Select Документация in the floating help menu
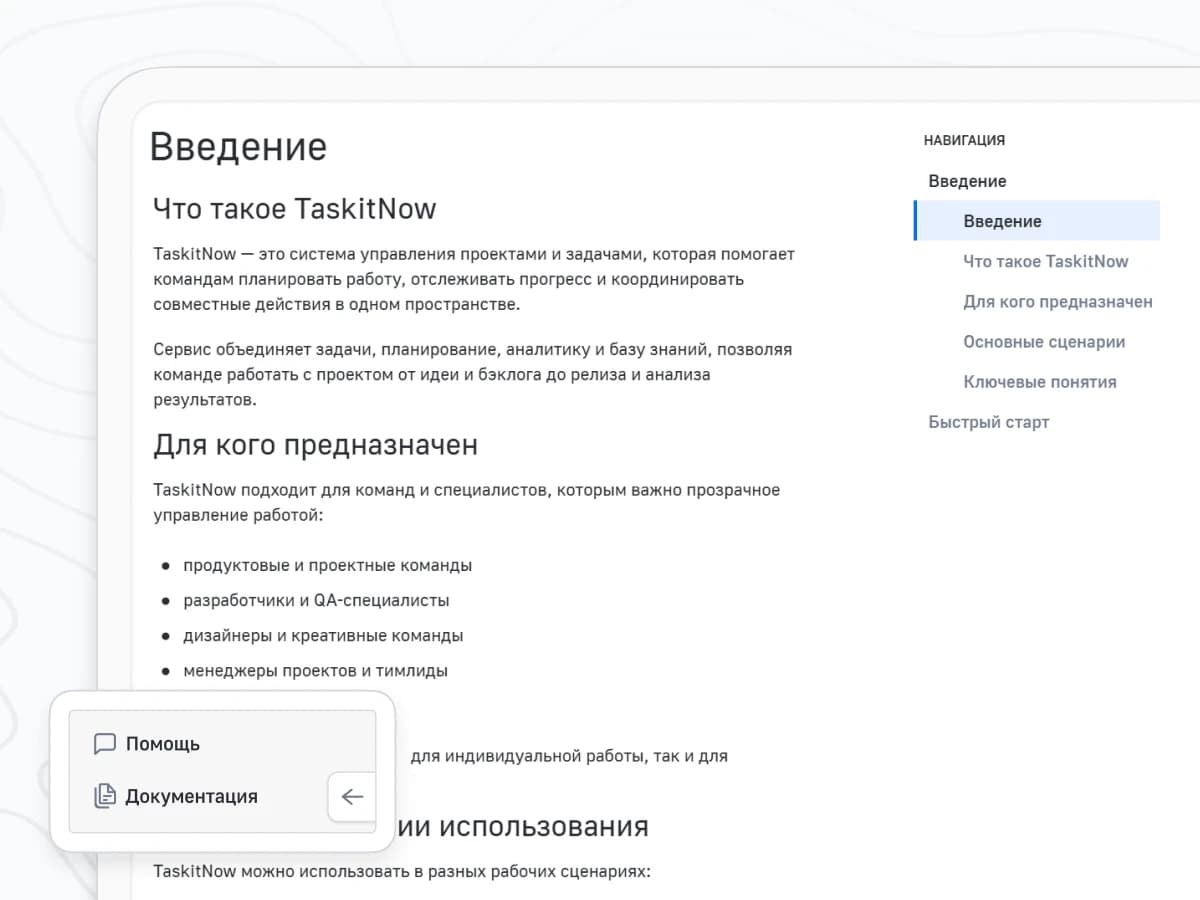 click(x=192, y=796)
